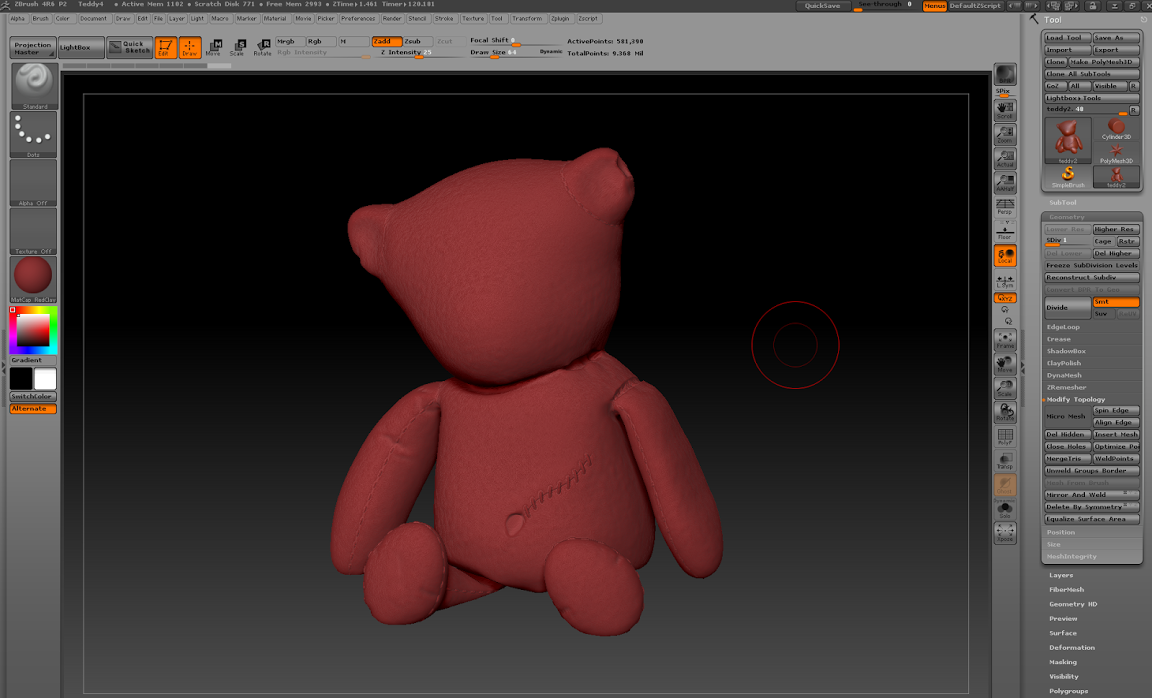
Task: Activate the Edit mode icon
Action: click(165, 47)
